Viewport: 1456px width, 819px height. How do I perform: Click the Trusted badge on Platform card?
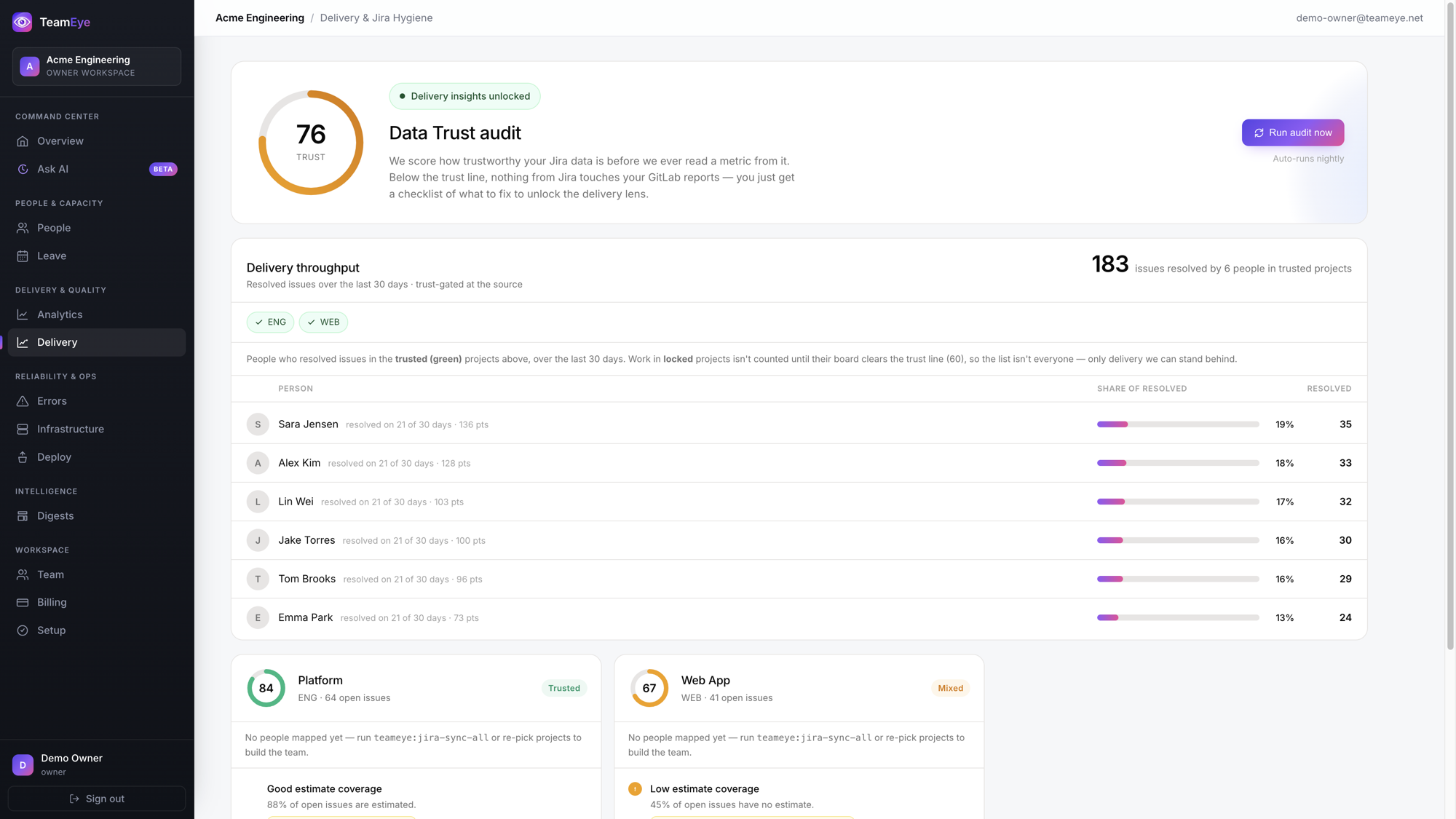click(564, 688)
